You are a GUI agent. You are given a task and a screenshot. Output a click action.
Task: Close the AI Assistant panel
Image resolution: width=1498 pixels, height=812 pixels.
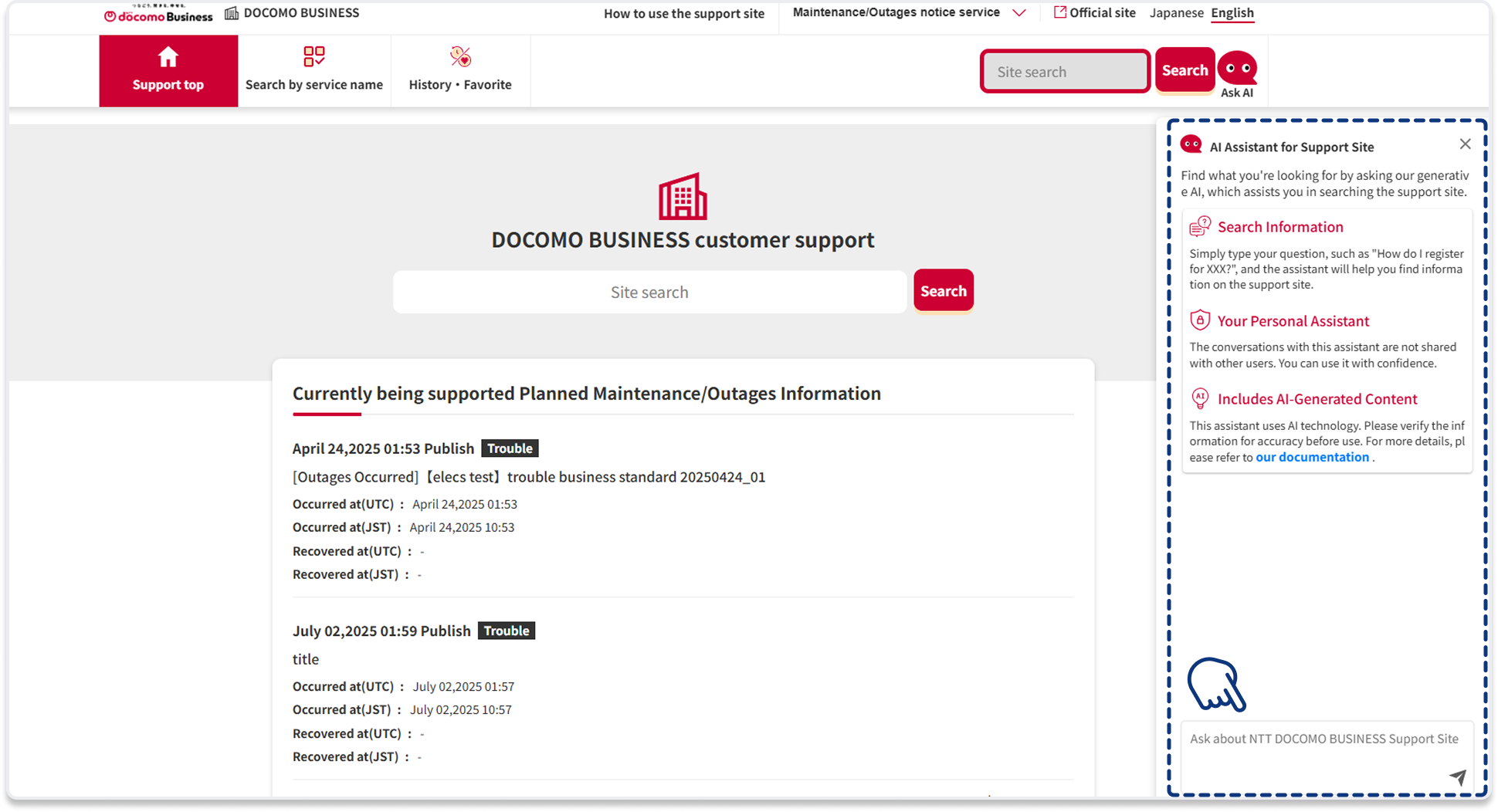click(x=1465, y=144)
